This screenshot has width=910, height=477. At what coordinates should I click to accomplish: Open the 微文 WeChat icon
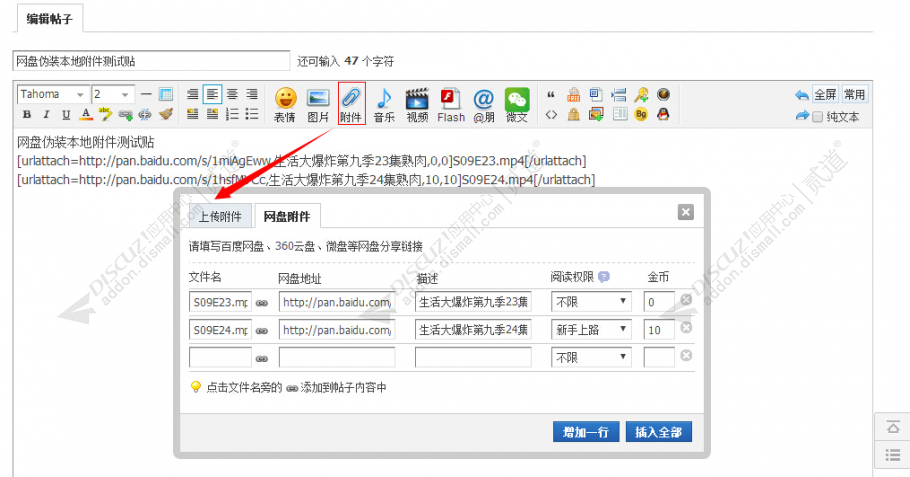pyautogui.click(x=517, y=105)
